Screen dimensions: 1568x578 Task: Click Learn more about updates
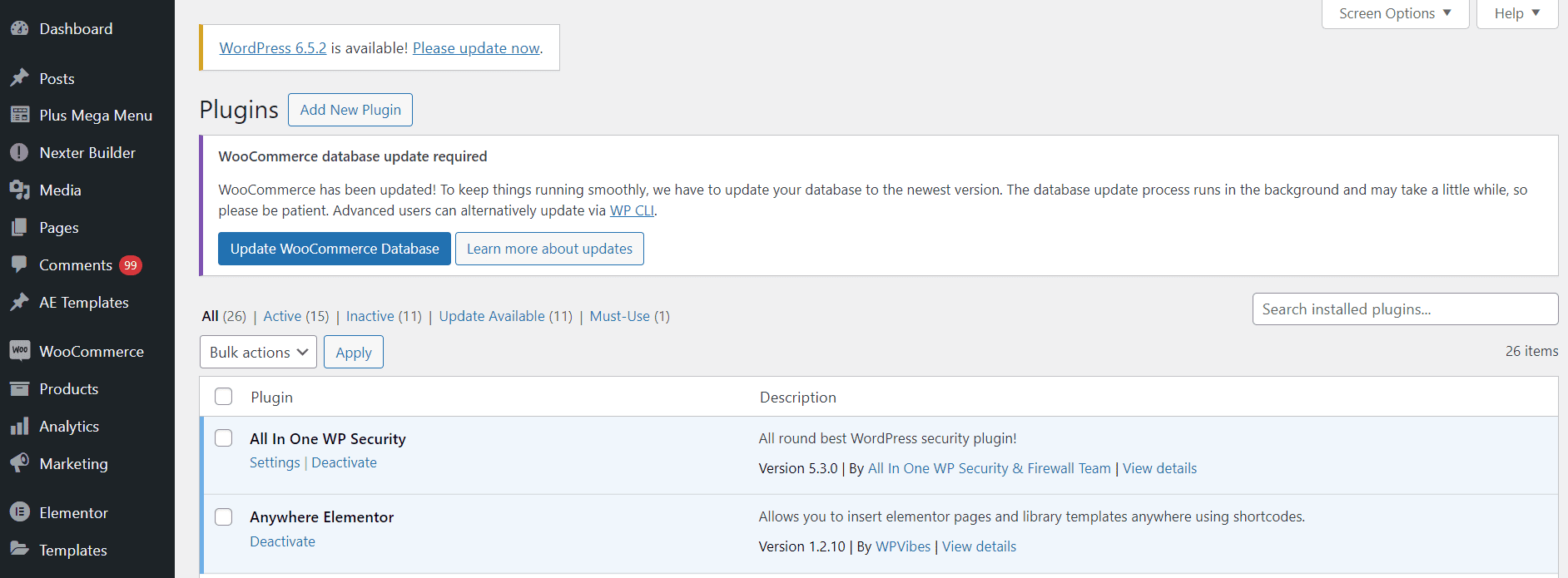pos(549,249)
